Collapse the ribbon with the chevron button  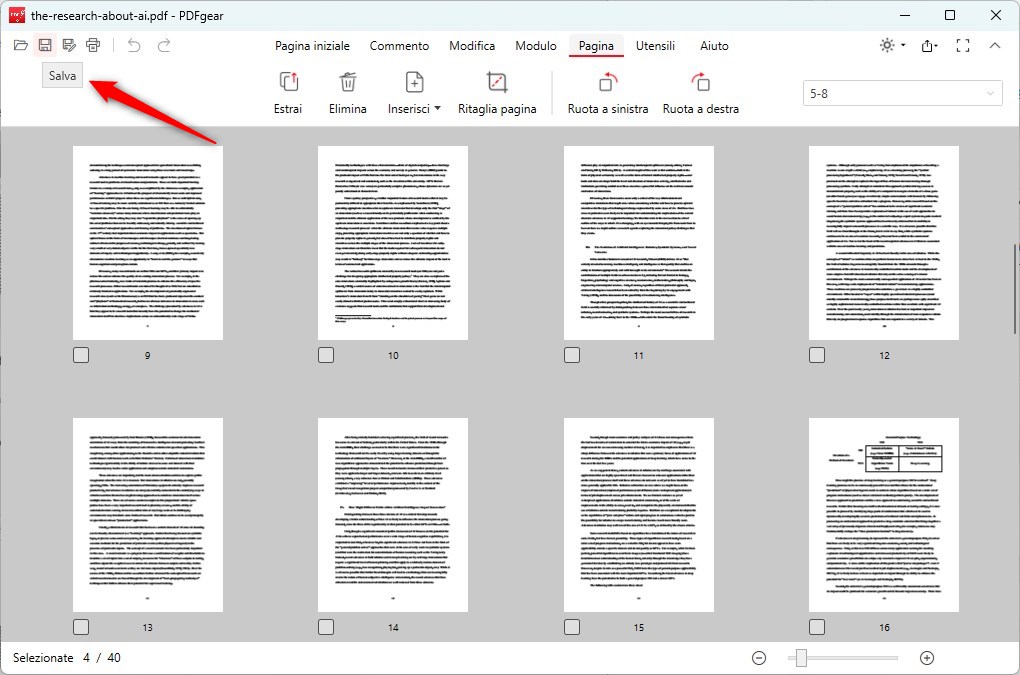pyautogui.click(x=995, y=45)
